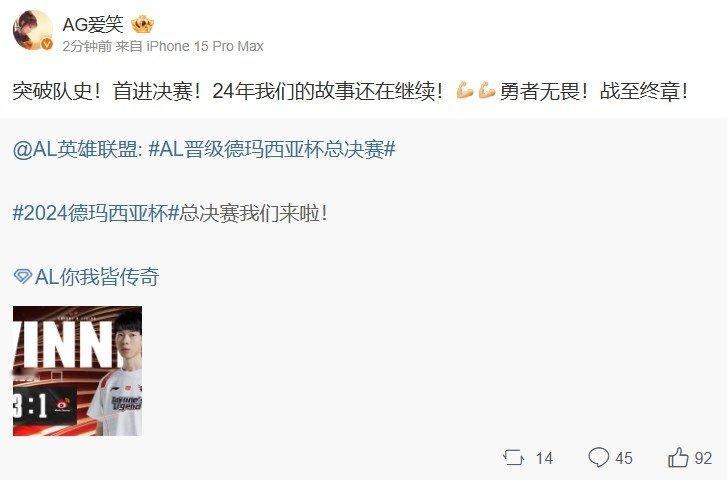Open comments via speech bubble icon
727x480 pixels.
click(x=599, y=457)
